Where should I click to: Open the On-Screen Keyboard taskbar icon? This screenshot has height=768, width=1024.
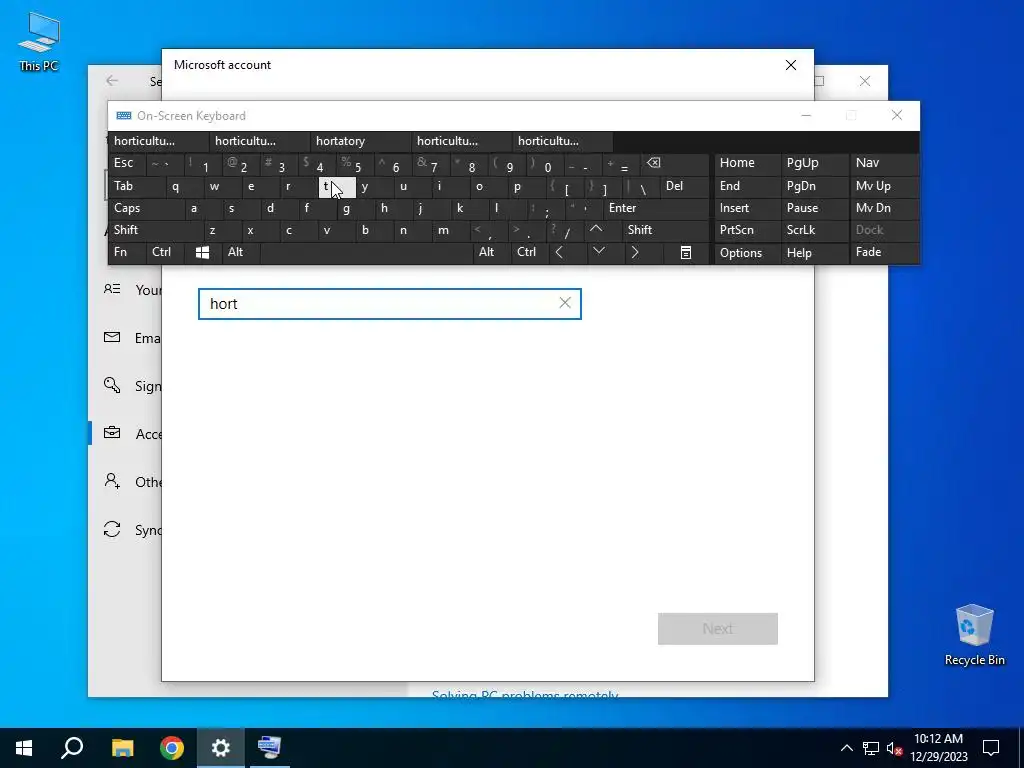[269, 748]
